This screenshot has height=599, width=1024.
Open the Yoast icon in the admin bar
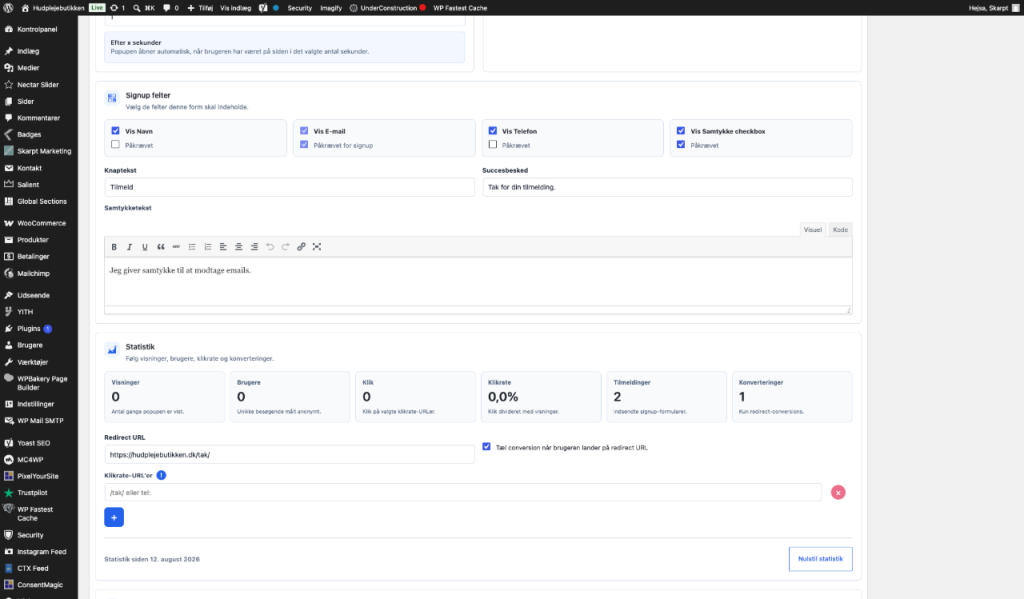click(x=263, y=8)
